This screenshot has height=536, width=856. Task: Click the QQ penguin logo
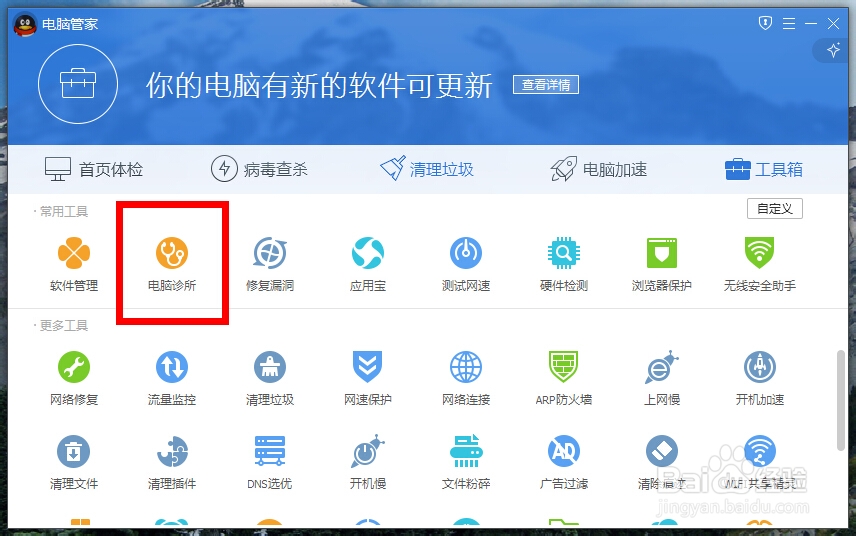[x=25, y=25]
